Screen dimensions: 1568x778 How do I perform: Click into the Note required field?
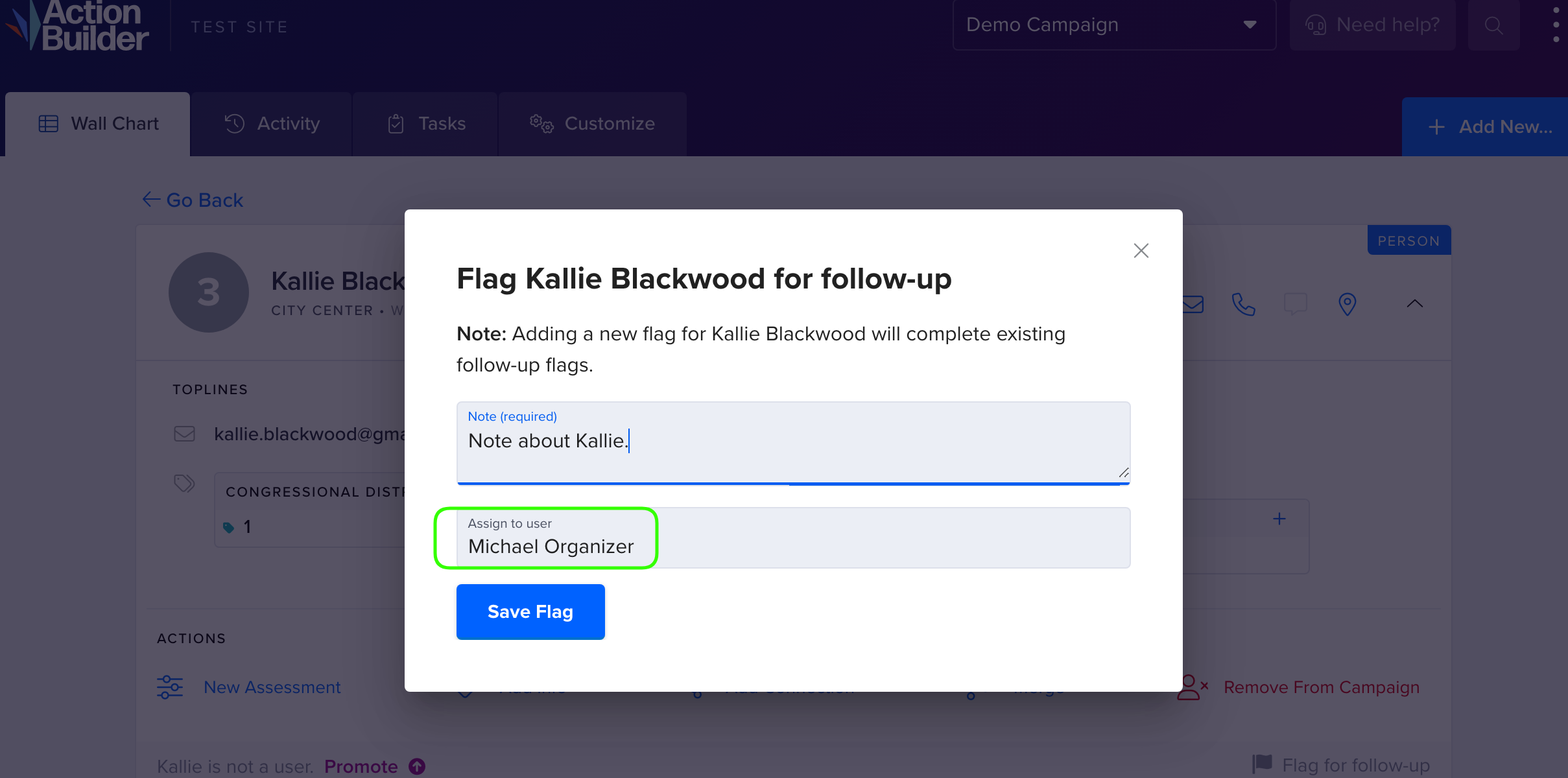click(x=793, y=443)
